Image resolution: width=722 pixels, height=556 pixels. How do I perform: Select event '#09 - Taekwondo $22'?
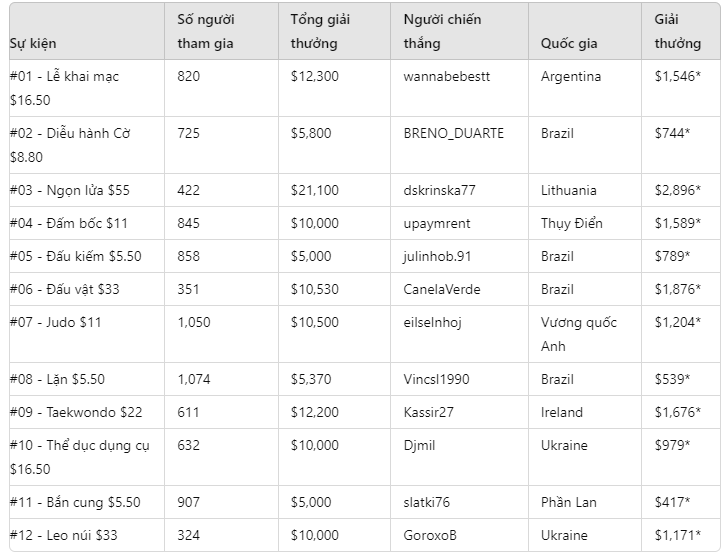coord(76,412)
